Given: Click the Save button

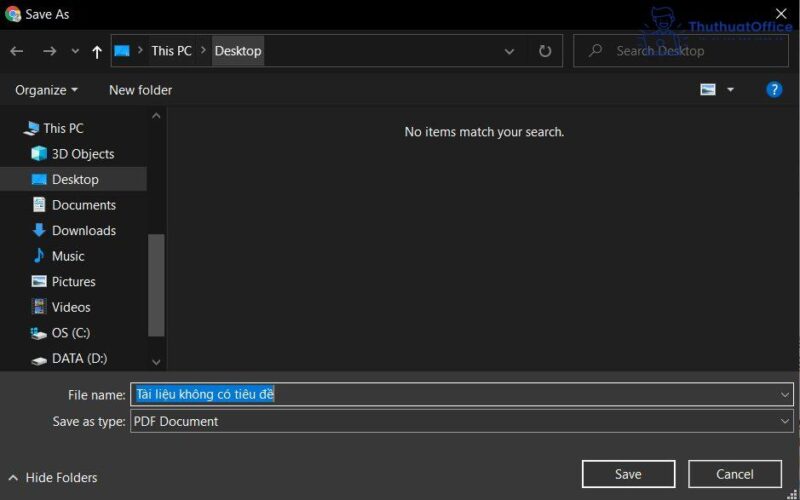Looking at the screenshot, I should tap(628, 474).
